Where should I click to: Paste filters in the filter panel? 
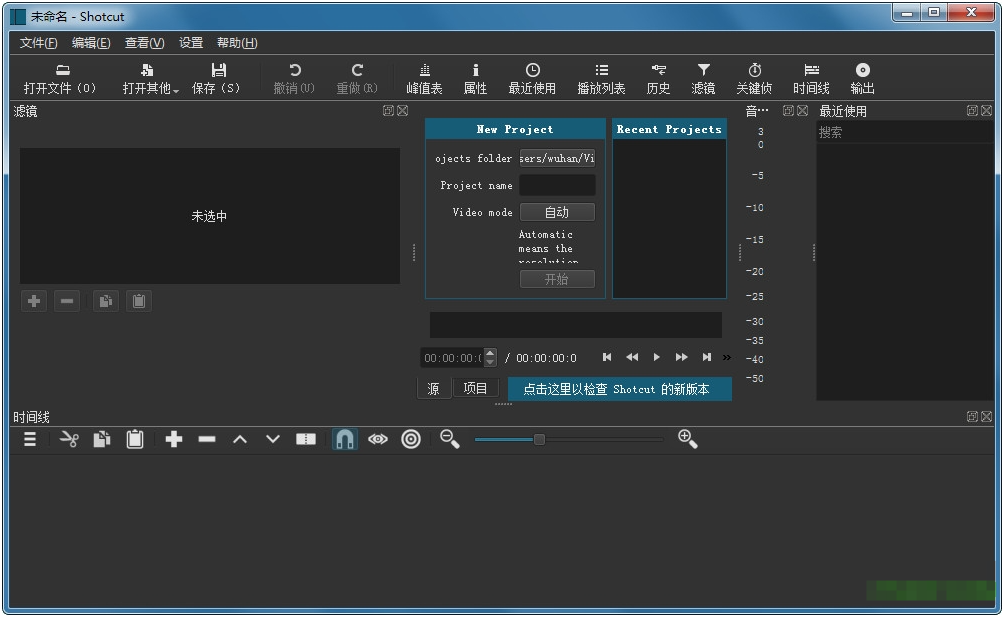click(138, 300)
